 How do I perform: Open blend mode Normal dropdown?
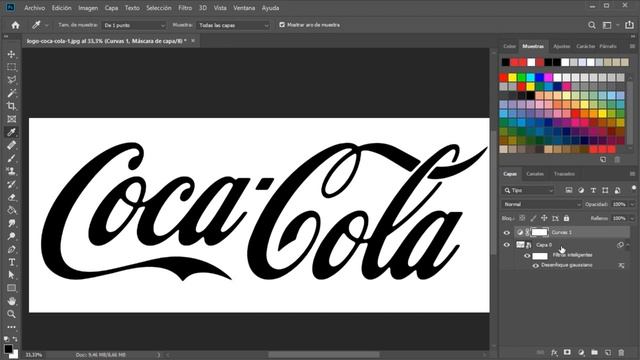(x=541, y=204)
